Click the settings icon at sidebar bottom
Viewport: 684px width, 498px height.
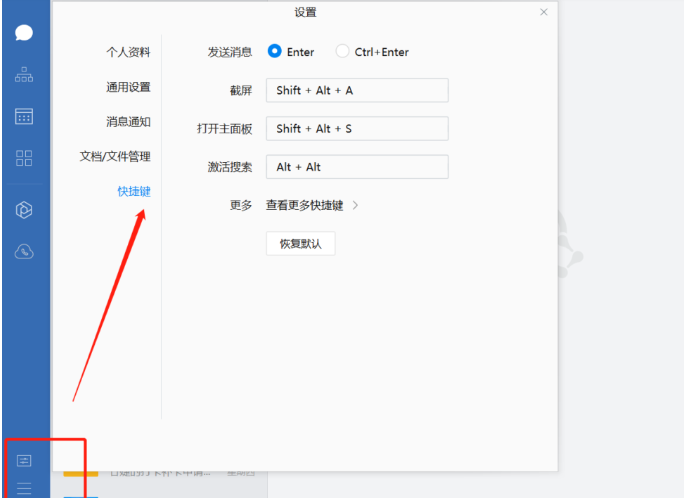pyautogui.click(x=24, y=461)
